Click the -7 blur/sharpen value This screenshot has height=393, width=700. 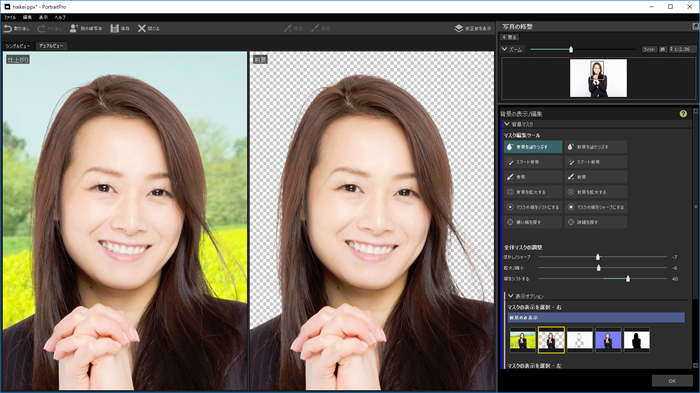675,257
